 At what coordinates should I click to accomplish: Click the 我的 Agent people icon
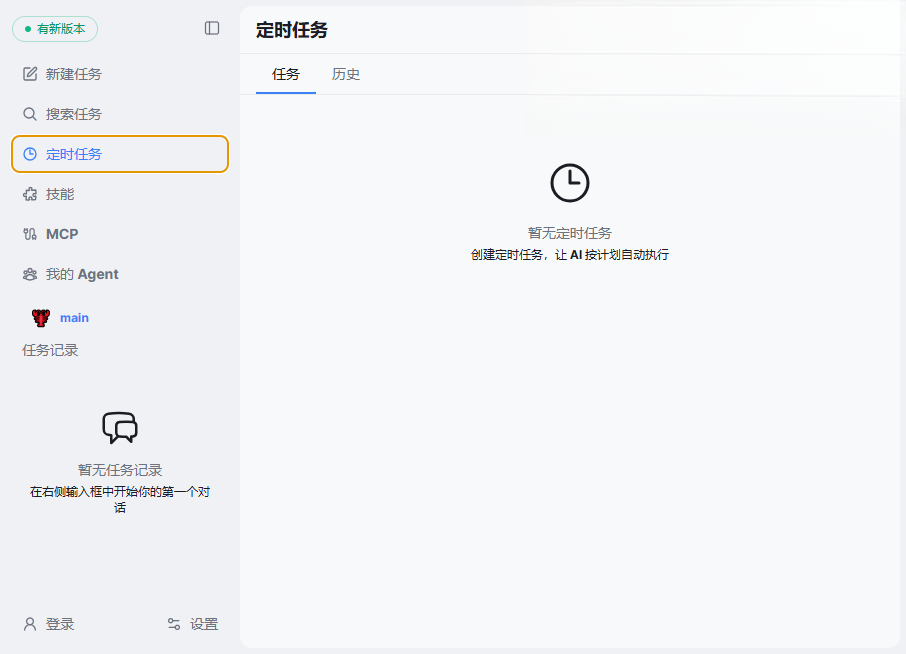(30, 274)
